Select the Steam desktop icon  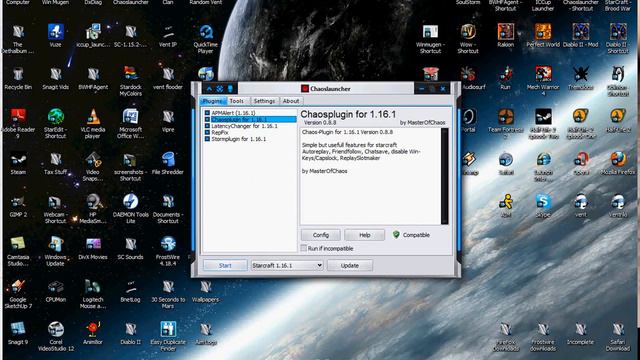click(18, 163)
